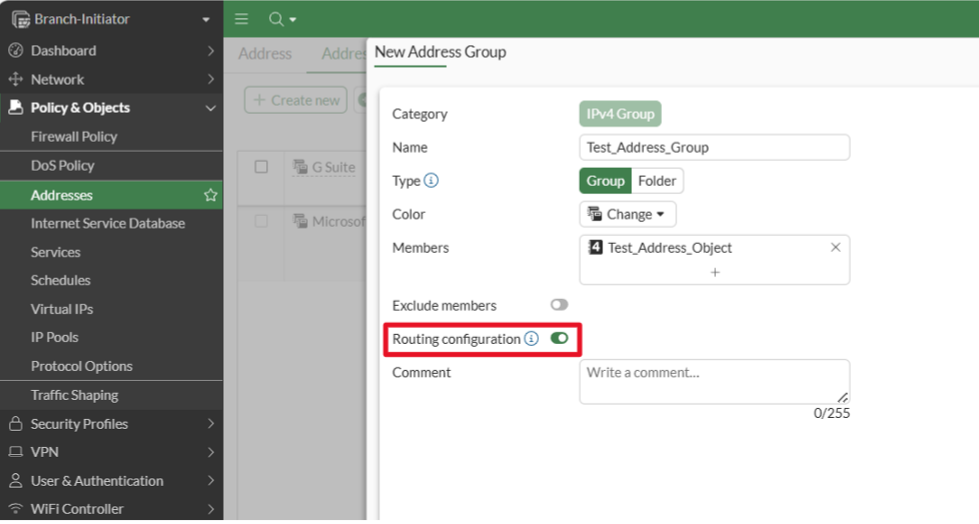
Task: Disable the Routing configuration toggle
Action: [x=559, y=339]
